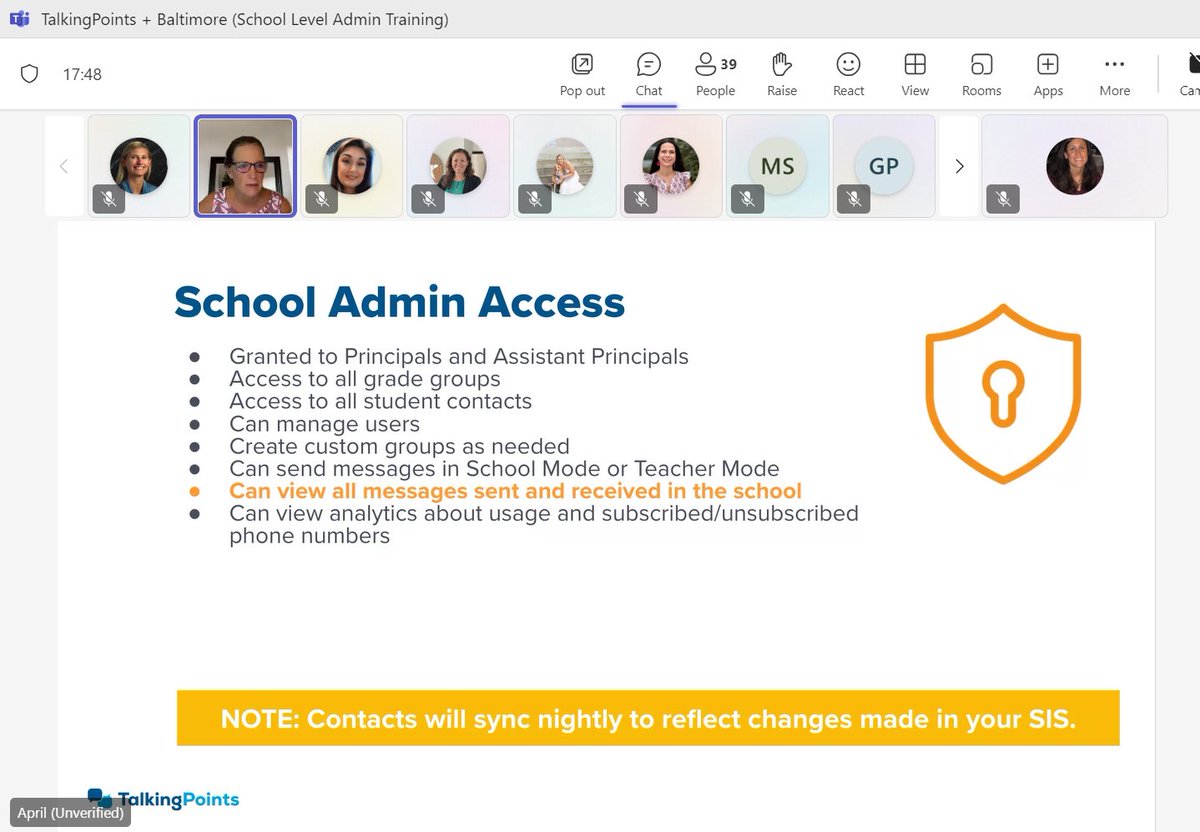Image resolution: width=1200 pixels, height=832 pixels.
Task: Click 'Can manage users' bullet
Action: pos(325,424)
